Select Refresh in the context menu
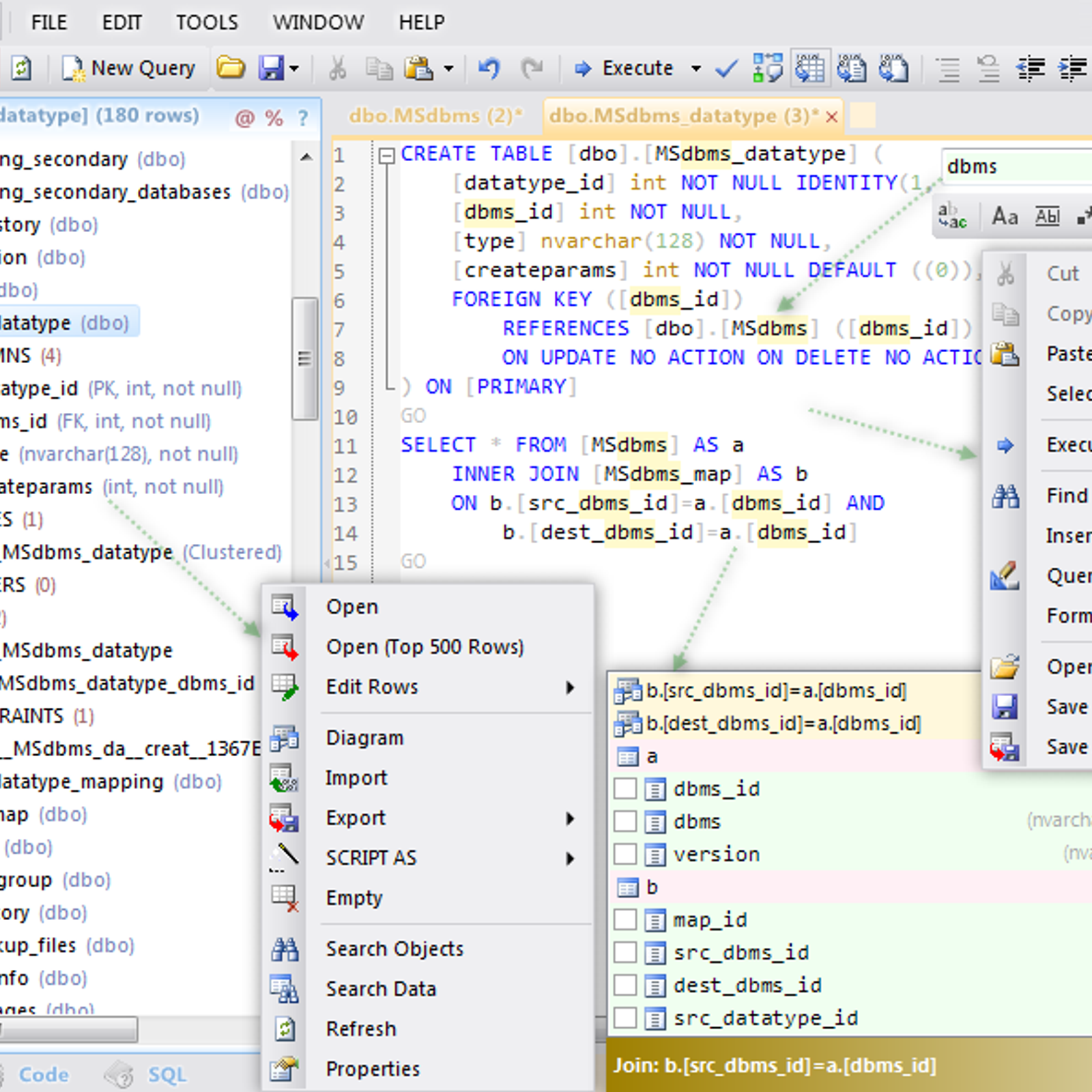The height and width of the screenshot is (1092, 1092). 428,1029
